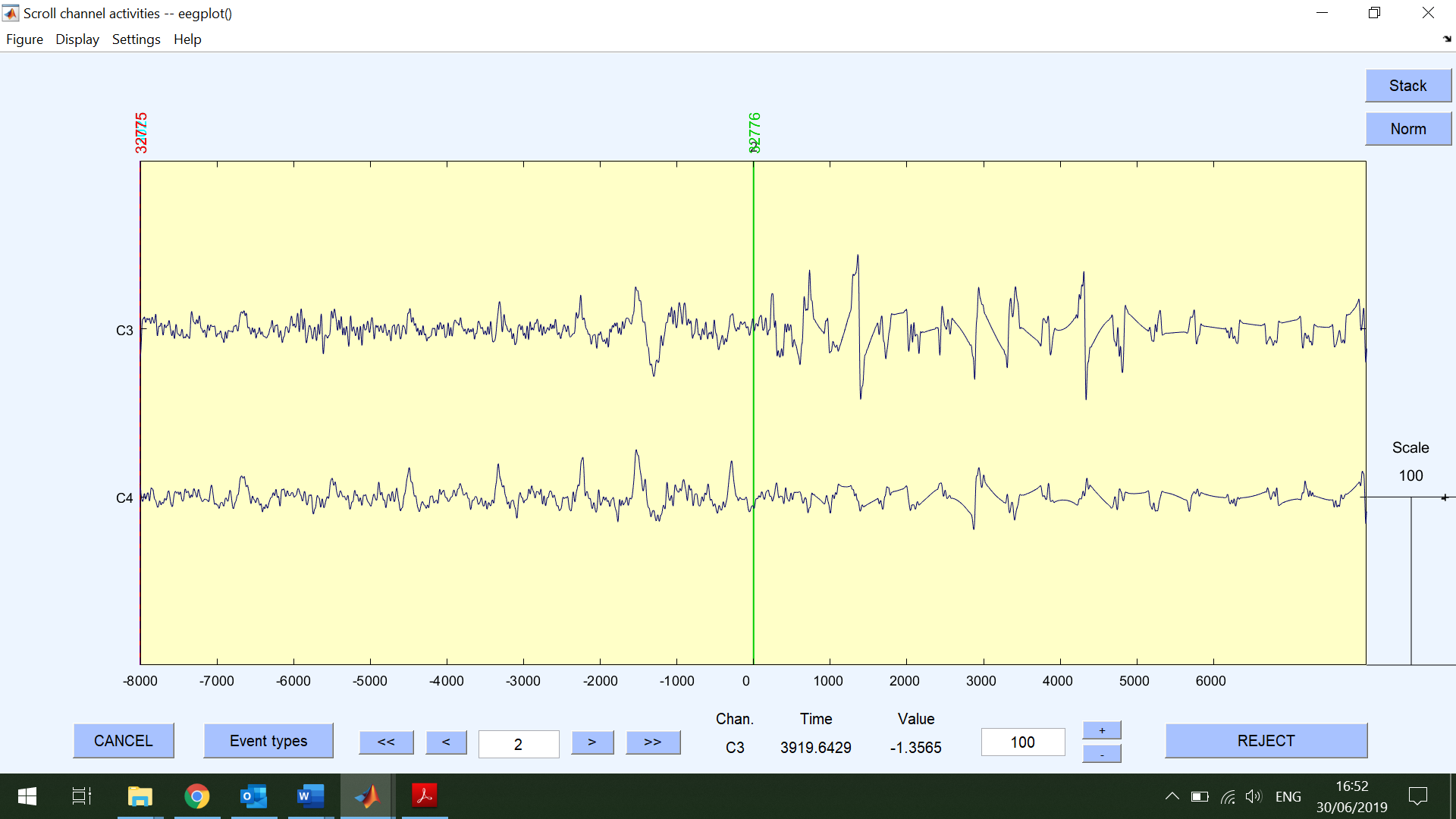Click the MATLAB icon in title bar
Image resolution: width=1456 pixels, height=819 pixels.
click(x=11, y=13)
